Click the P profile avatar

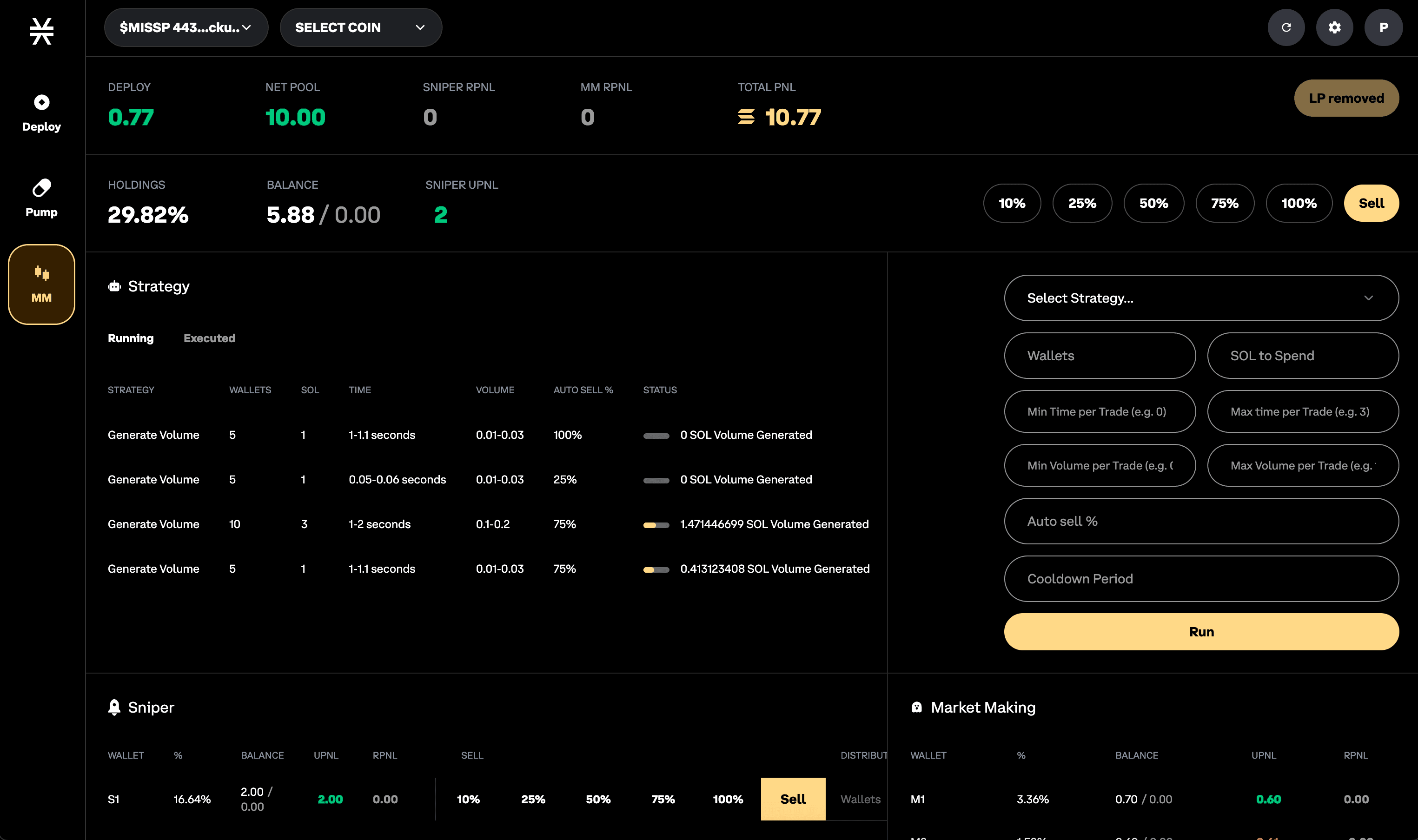coord(1383,27)
